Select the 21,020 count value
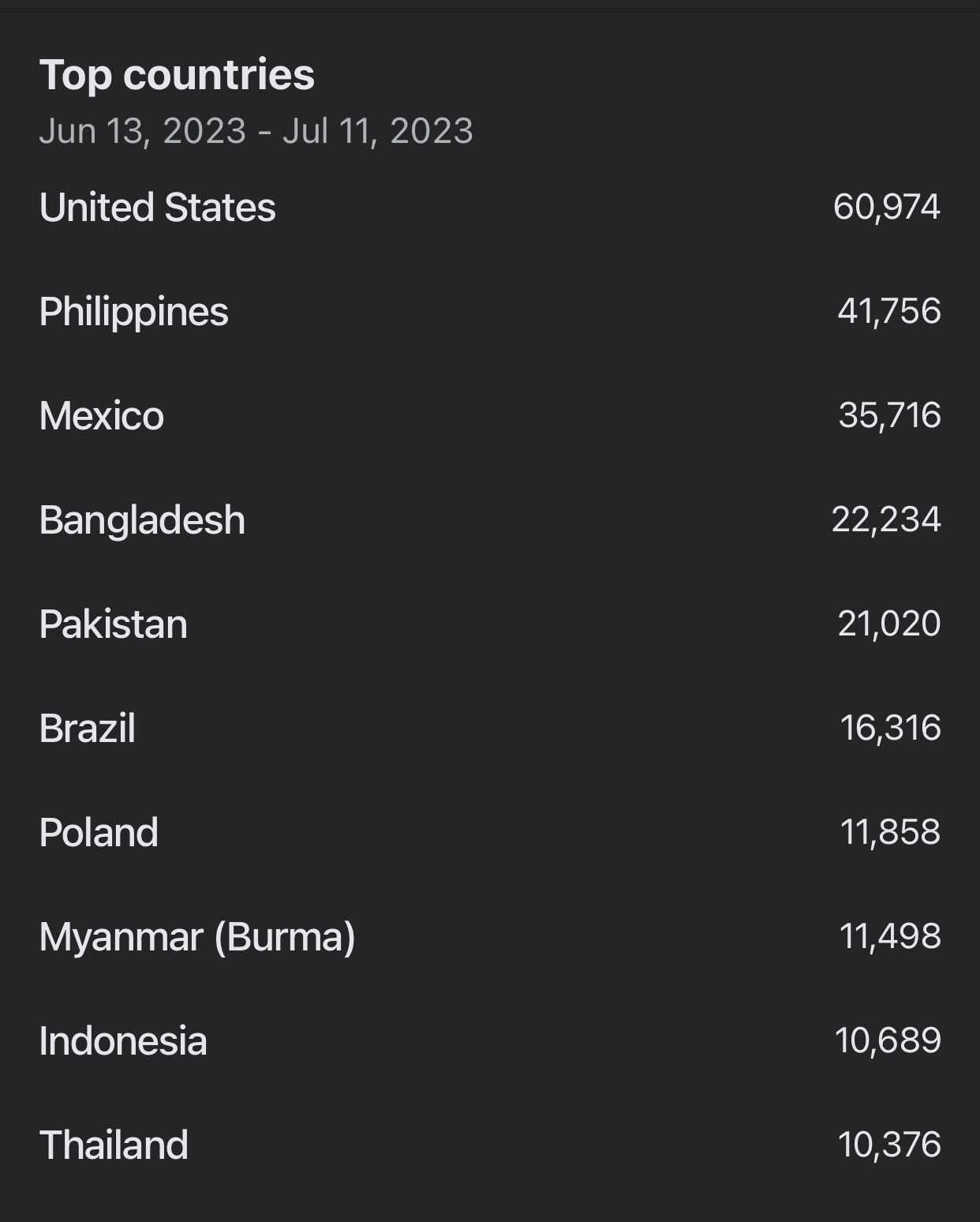The width and height of the screenshot is (980, 1222). 888,624
